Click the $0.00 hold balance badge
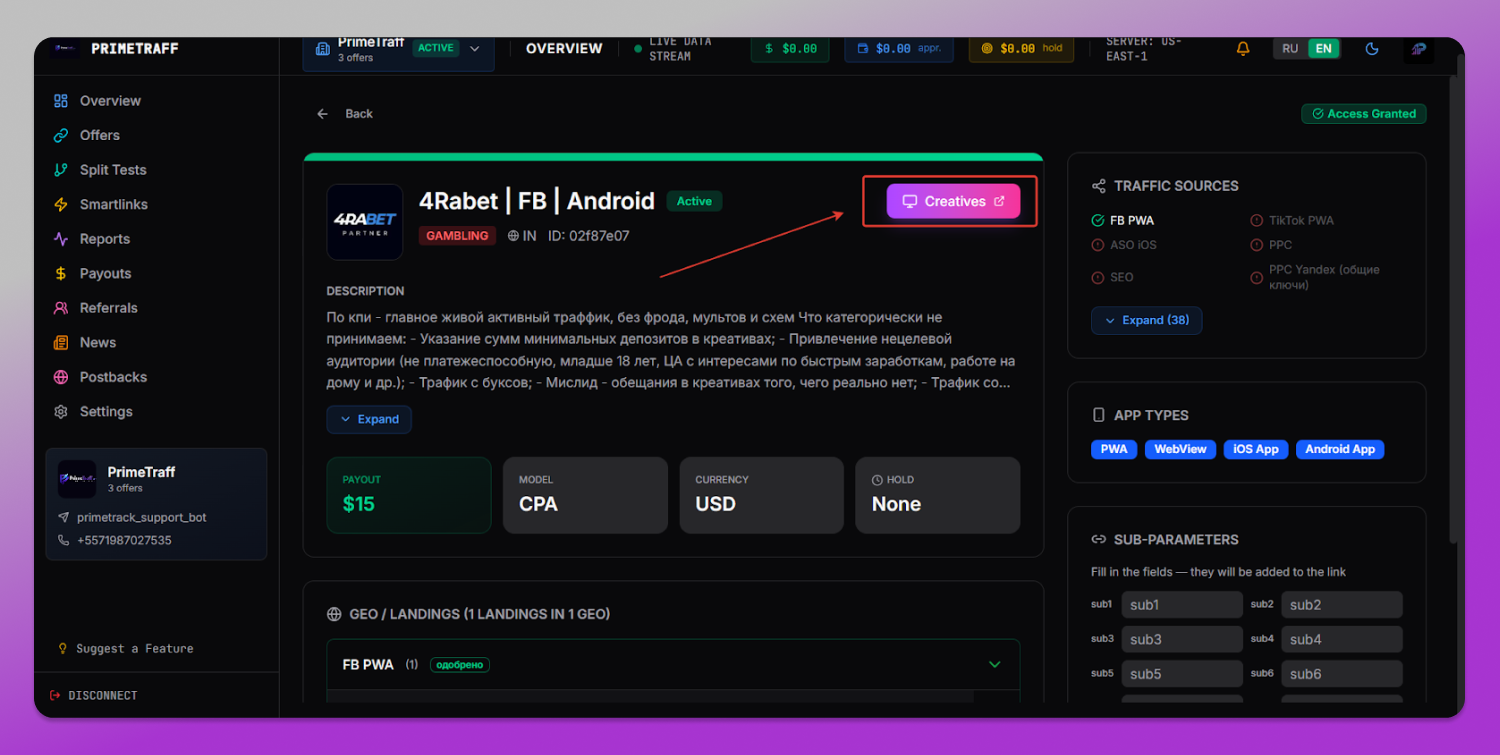 tap(1021, 48)
